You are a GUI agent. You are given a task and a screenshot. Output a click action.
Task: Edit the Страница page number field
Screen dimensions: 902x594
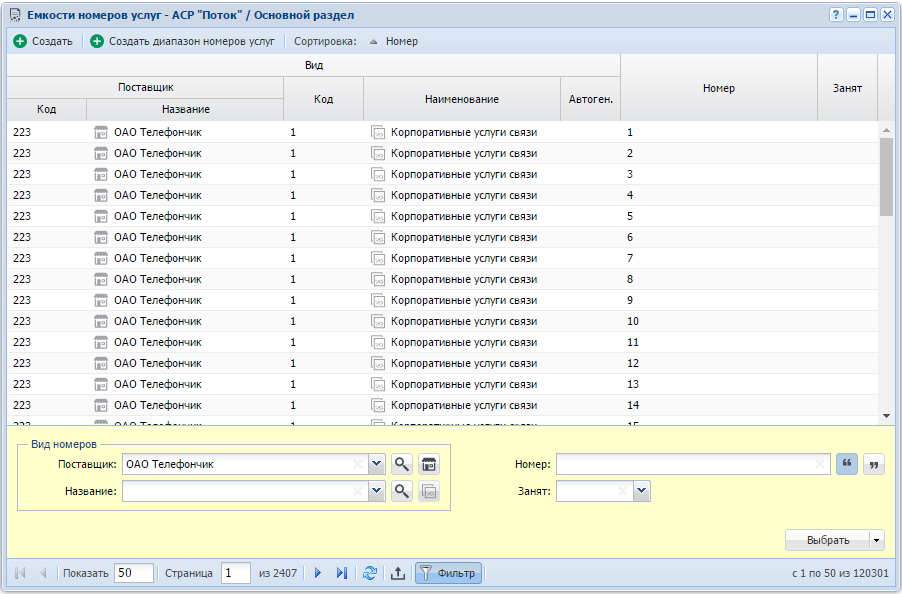pyautogui.click(x=235, y=573)
